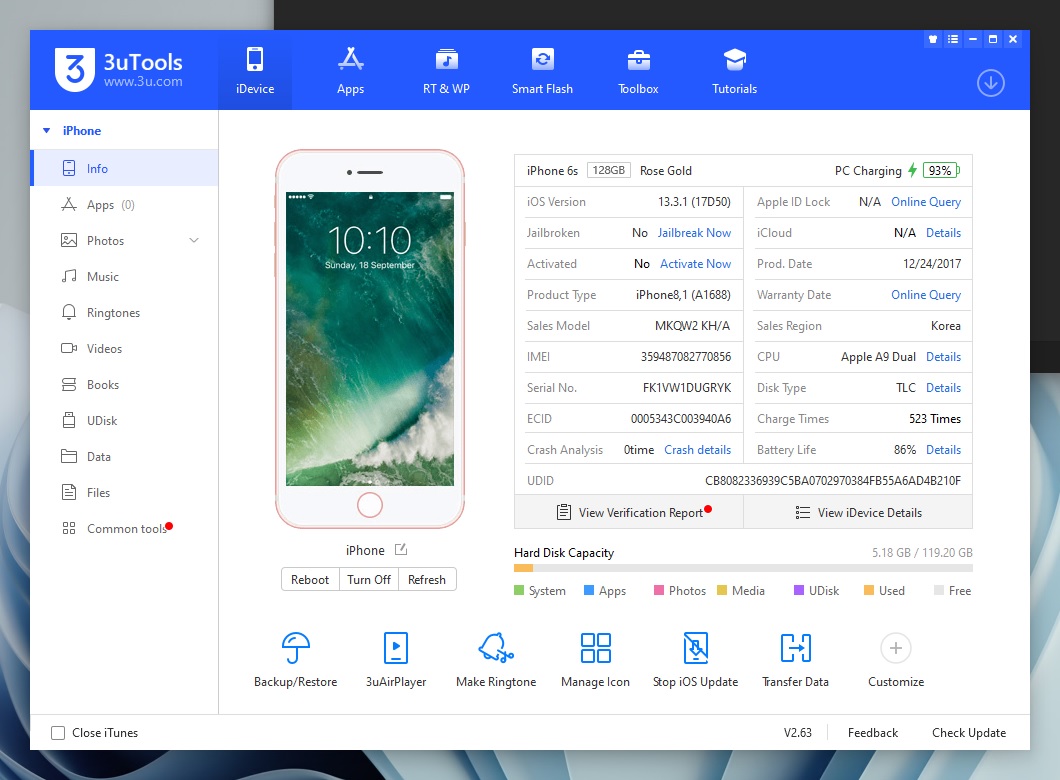Click the Customize plus icon
The height and width of the screenshot is (780, 1060).
coord(896,648)
